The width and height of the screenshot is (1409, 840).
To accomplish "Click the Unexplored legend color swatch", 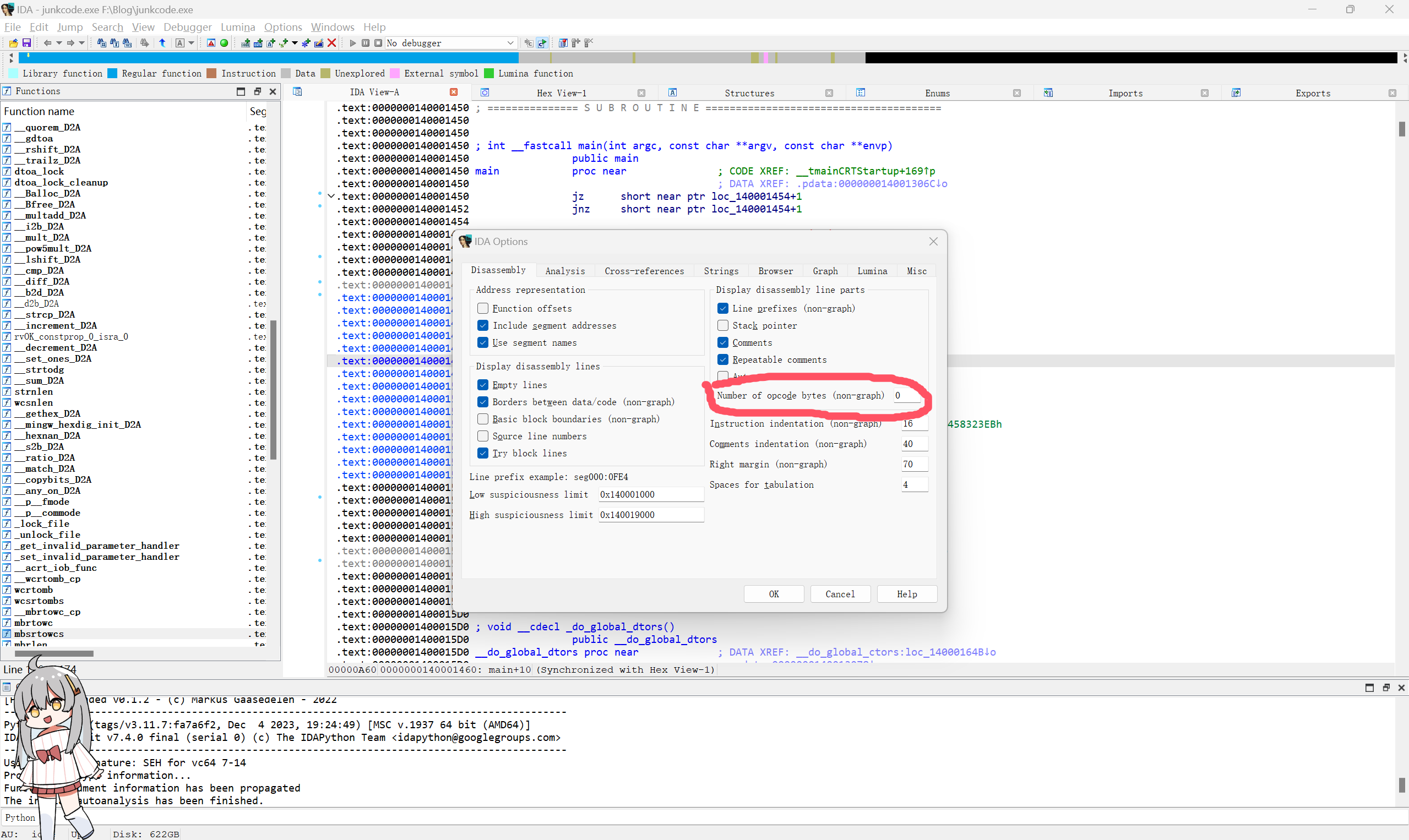I will [325, 74].
